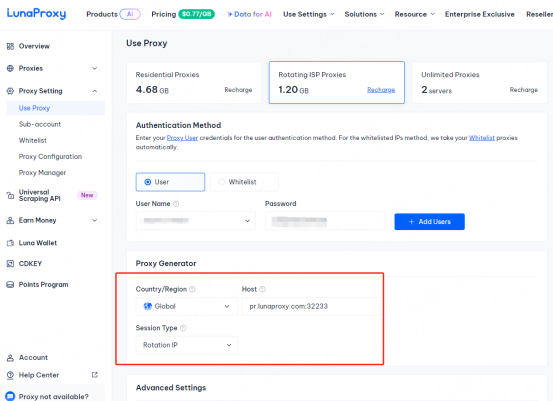
Task: Open the Solutions menu dropdown
Action: (x=364, y=14)
